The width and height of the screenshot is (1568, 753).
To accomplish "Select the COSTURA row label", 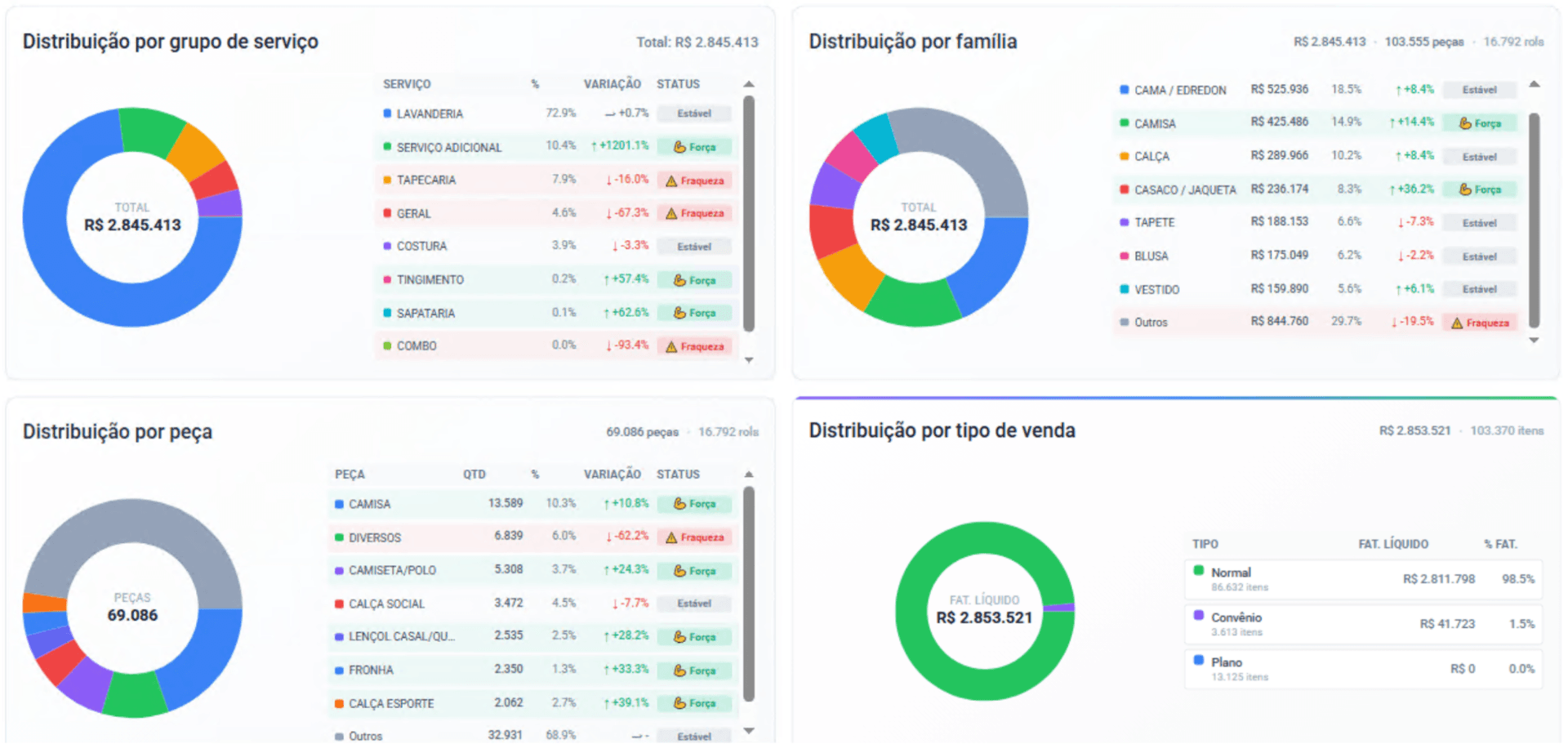I will [x=421, y=246].
